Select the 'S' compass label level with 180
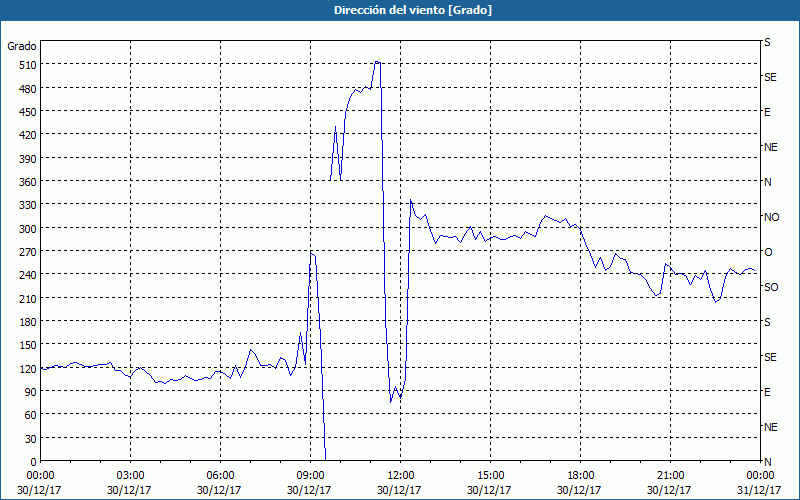Screen dimensions: 800x500 767,322
